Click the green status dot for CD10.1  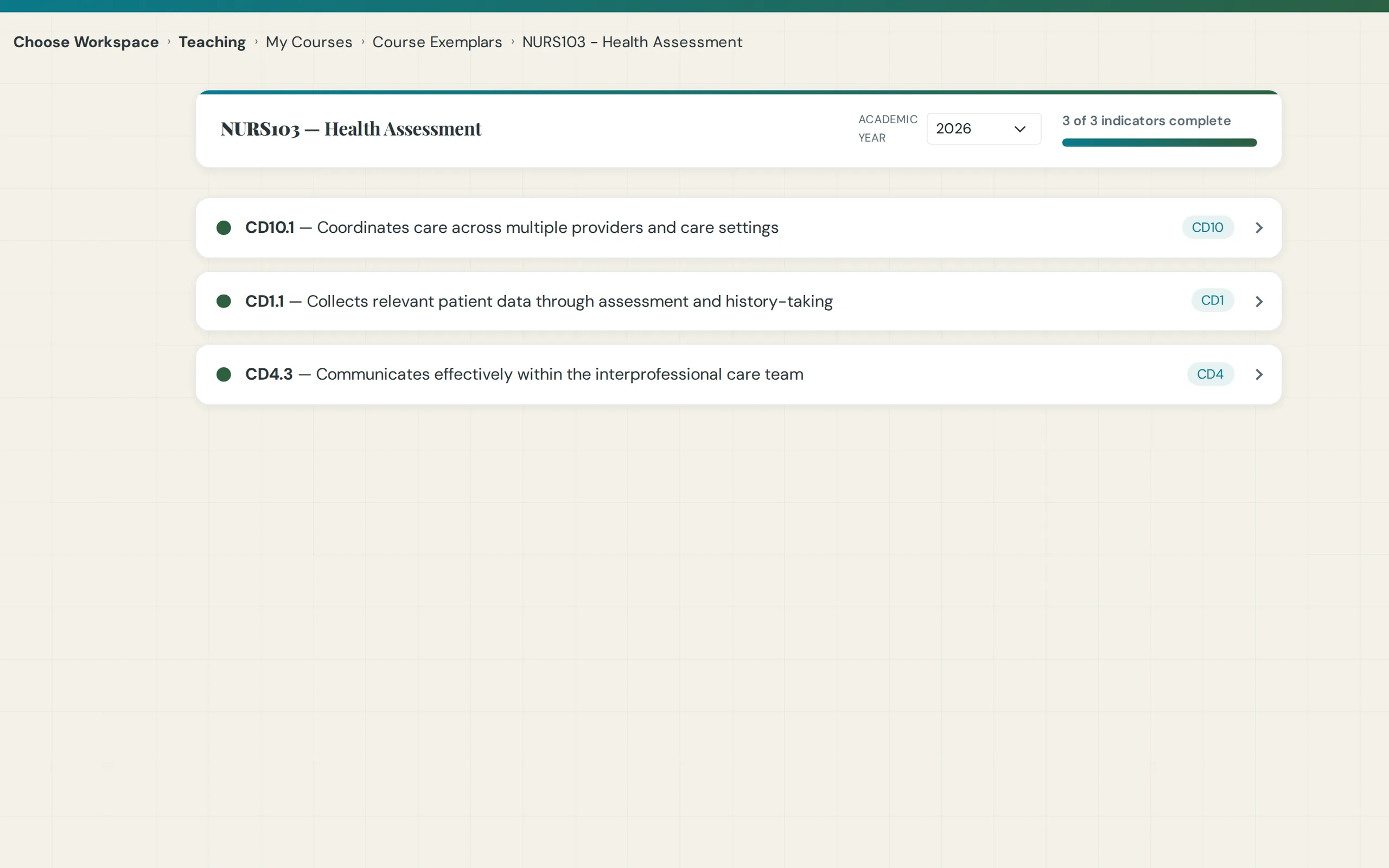(x=224, y=228)
